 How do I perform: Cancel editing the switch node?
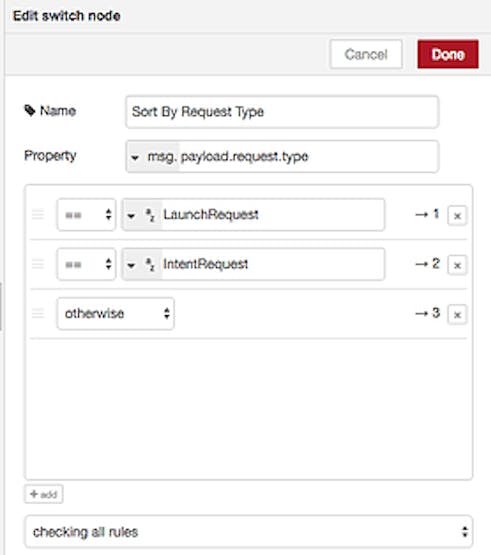coord(366,54)
